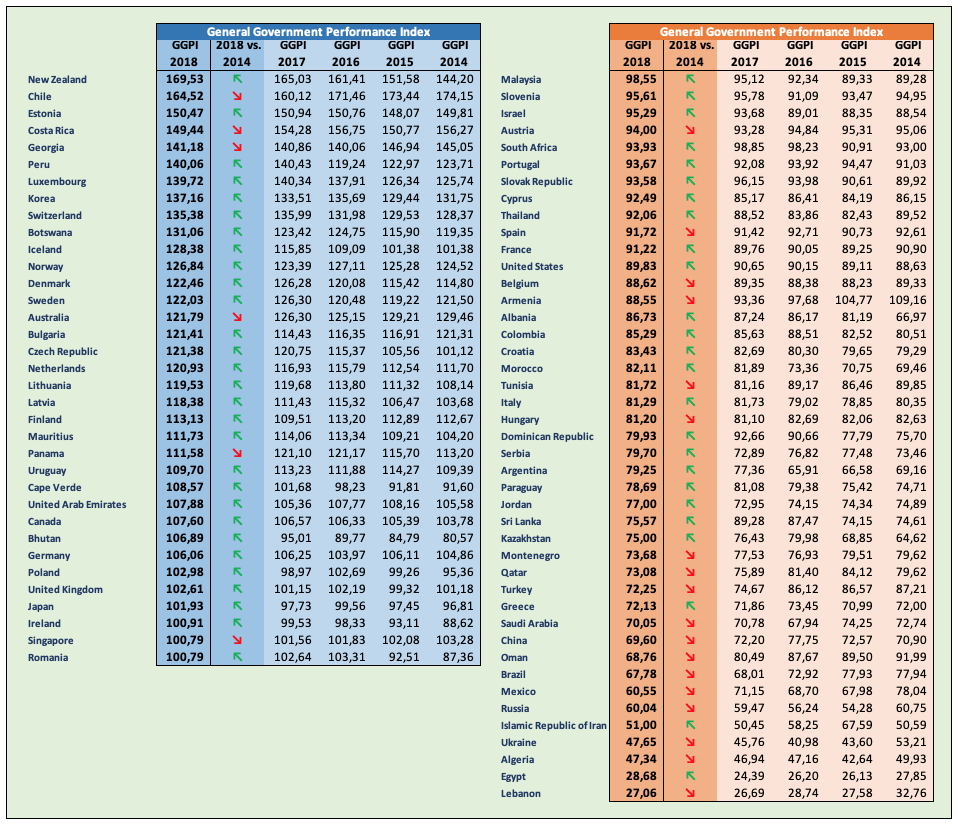Click the red trend arrow for Spain
Screen dimensions: 958x826
click(690, 232)
